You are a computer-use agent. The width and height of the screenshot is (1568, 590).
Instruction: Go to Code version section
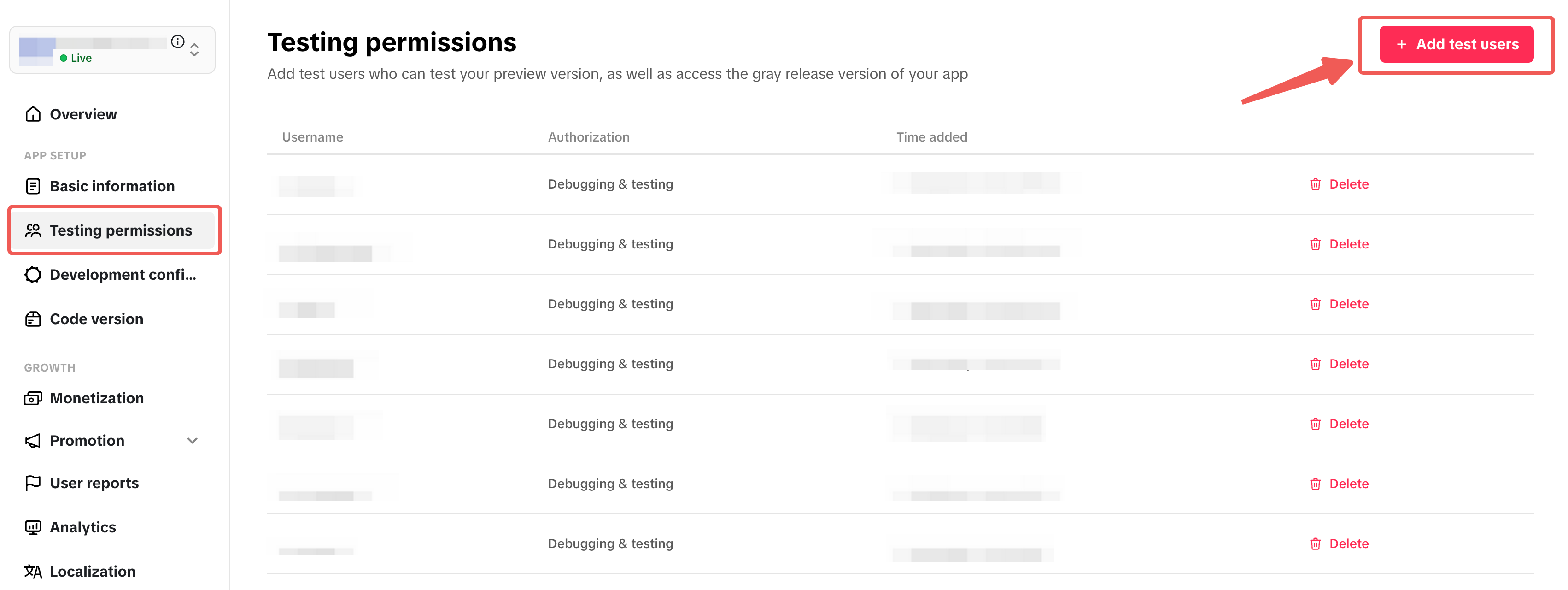click(96, 319)
